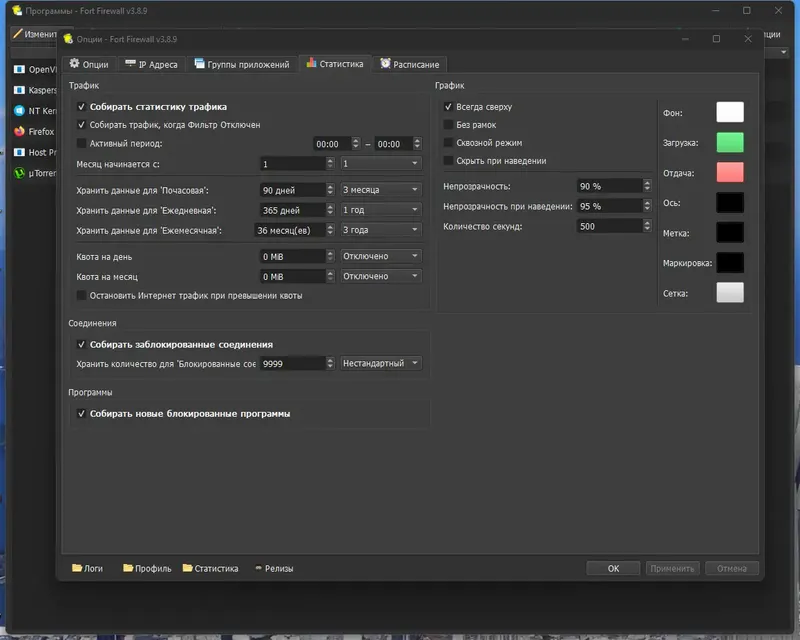
Task: Enable the Активный период checkbox
Action: pyautogui.click(x=82, y=143)
